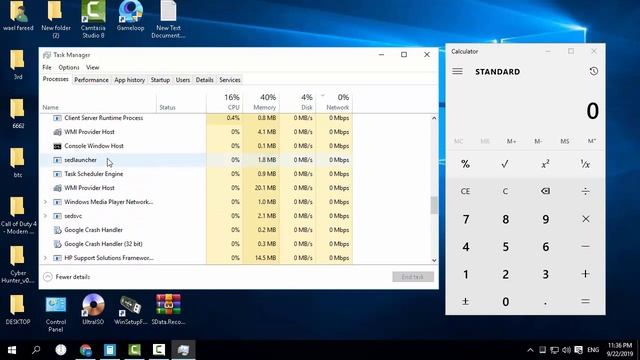Select the Task Scheduler Engine process
The width and height of the screenshot is (640, 360).
(x=196, y=174)
